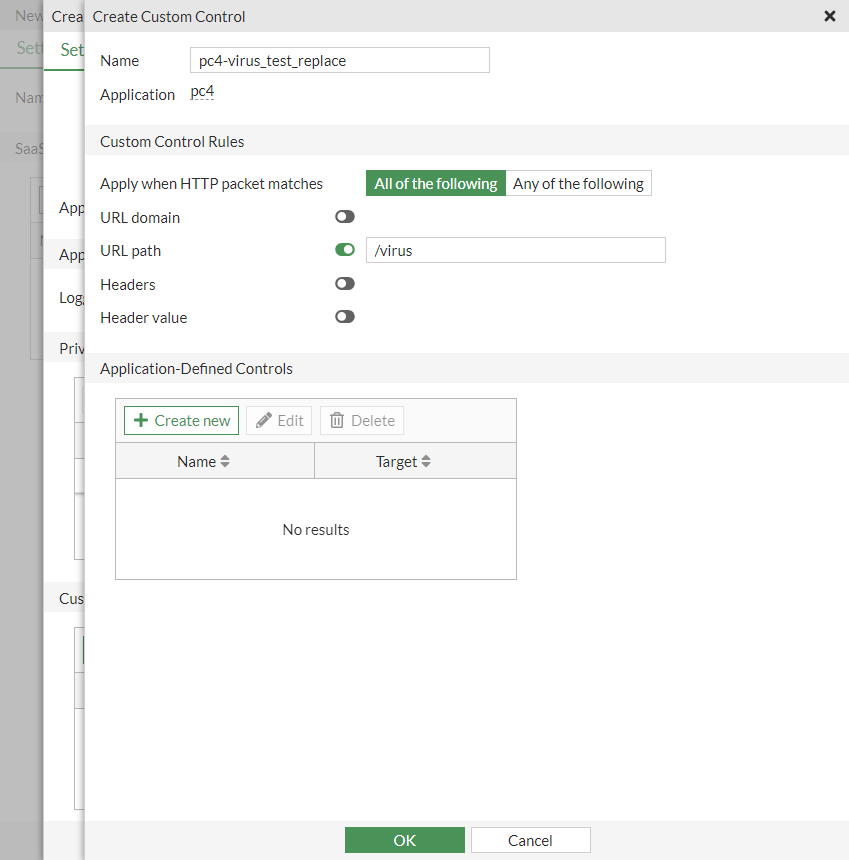Sort the table by Name column
849x860 pixels.
tap(202, 461)
